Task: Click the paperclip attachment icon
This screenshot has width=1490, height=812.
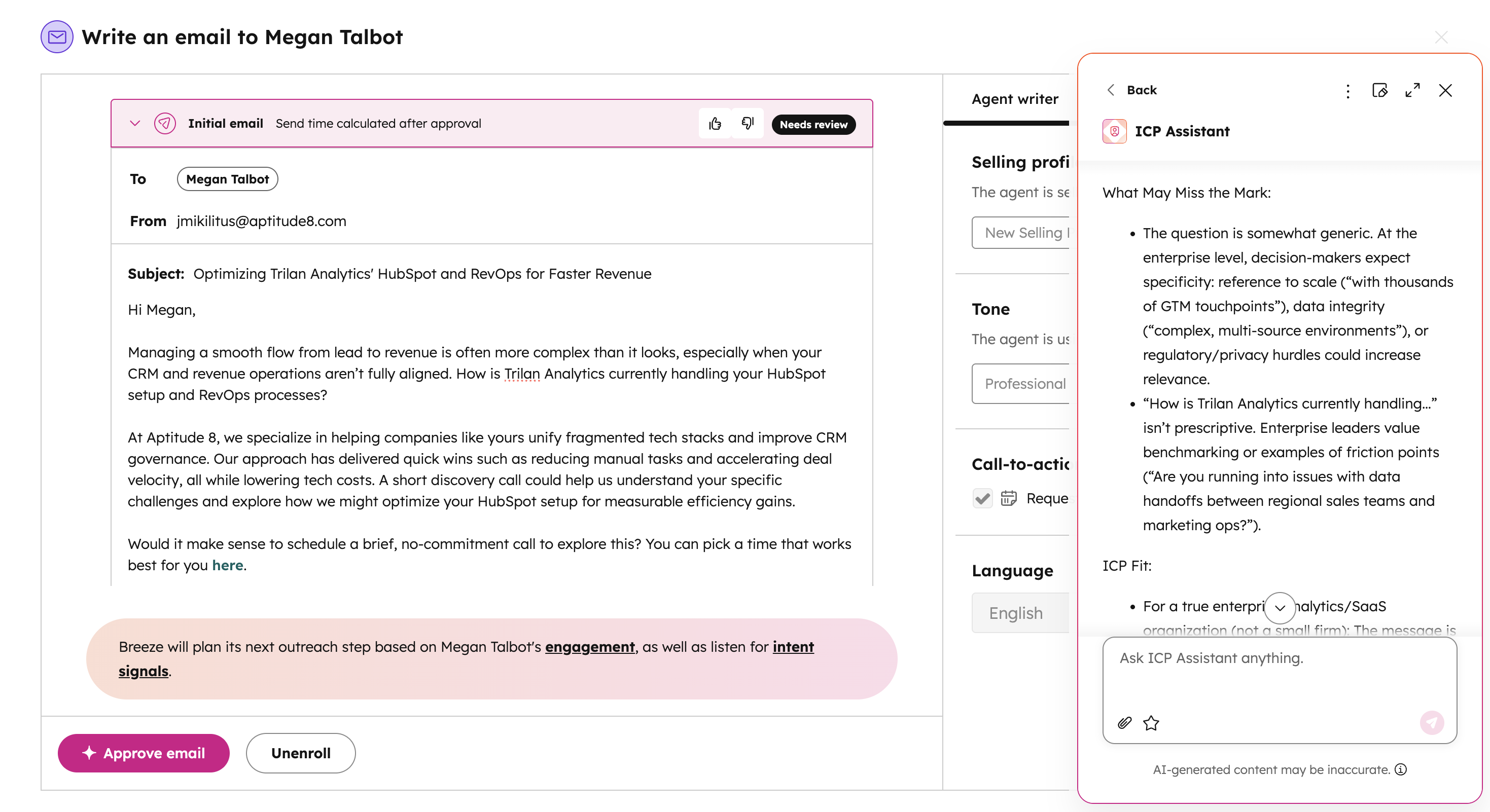Action: 1124,722
